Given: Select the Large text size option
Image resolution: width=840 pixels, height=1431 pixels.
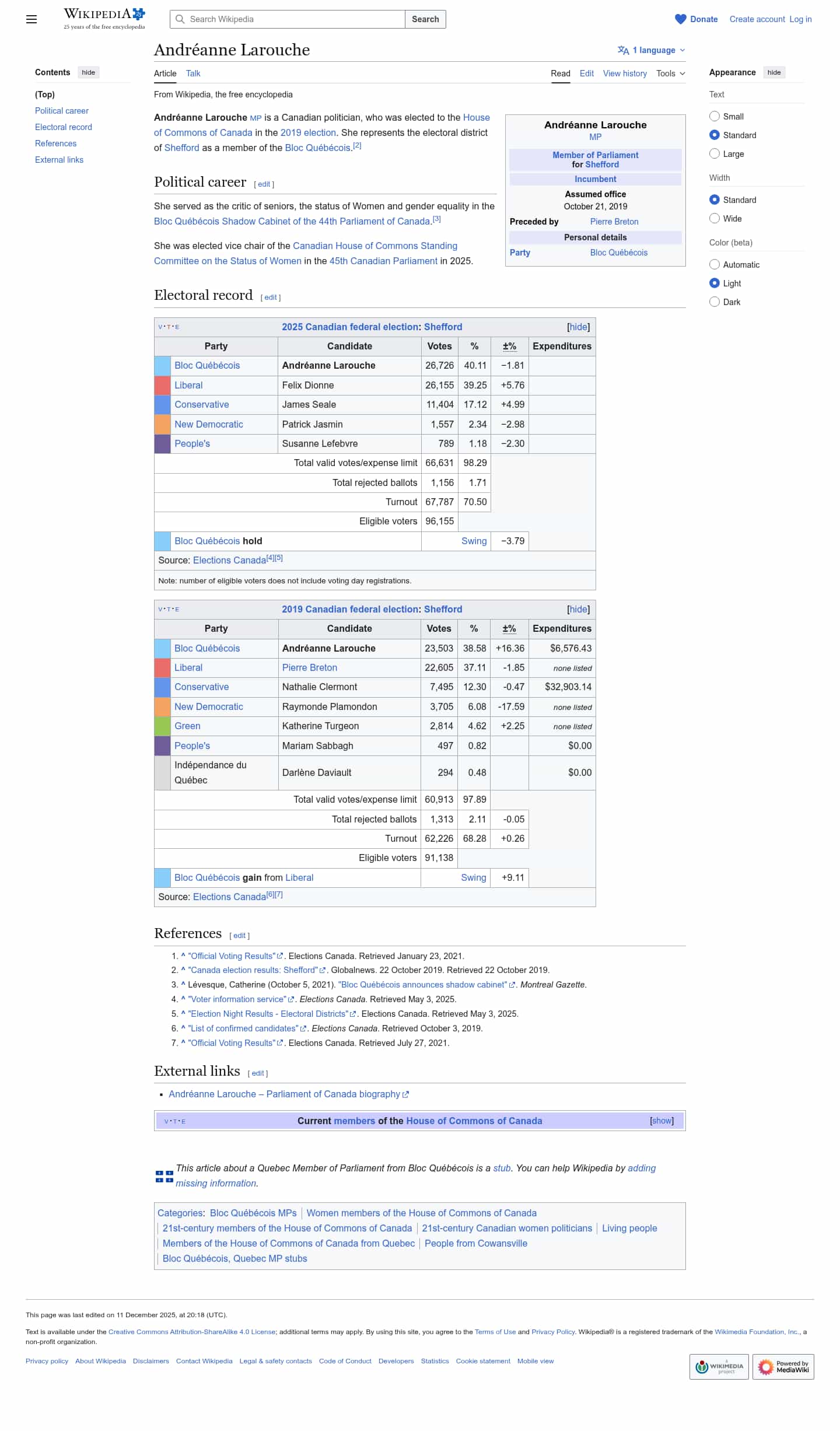Looking at the screenshot, I should click(x=715, y=154).
